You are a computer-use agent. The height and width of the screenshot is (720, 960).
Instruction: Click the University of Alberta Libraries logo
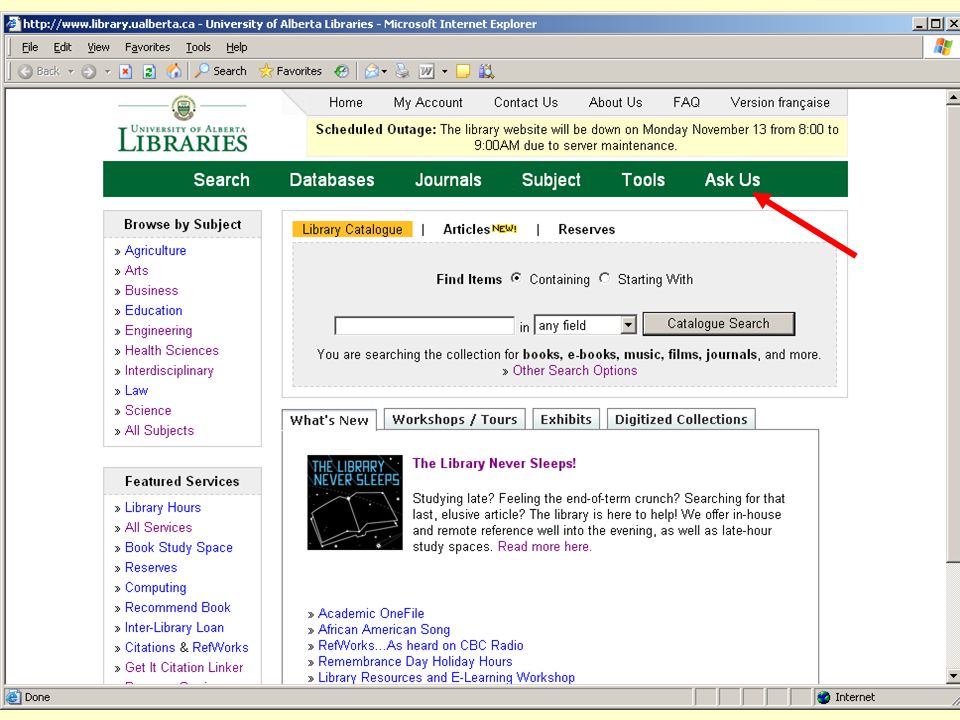(x=182, y=124)
